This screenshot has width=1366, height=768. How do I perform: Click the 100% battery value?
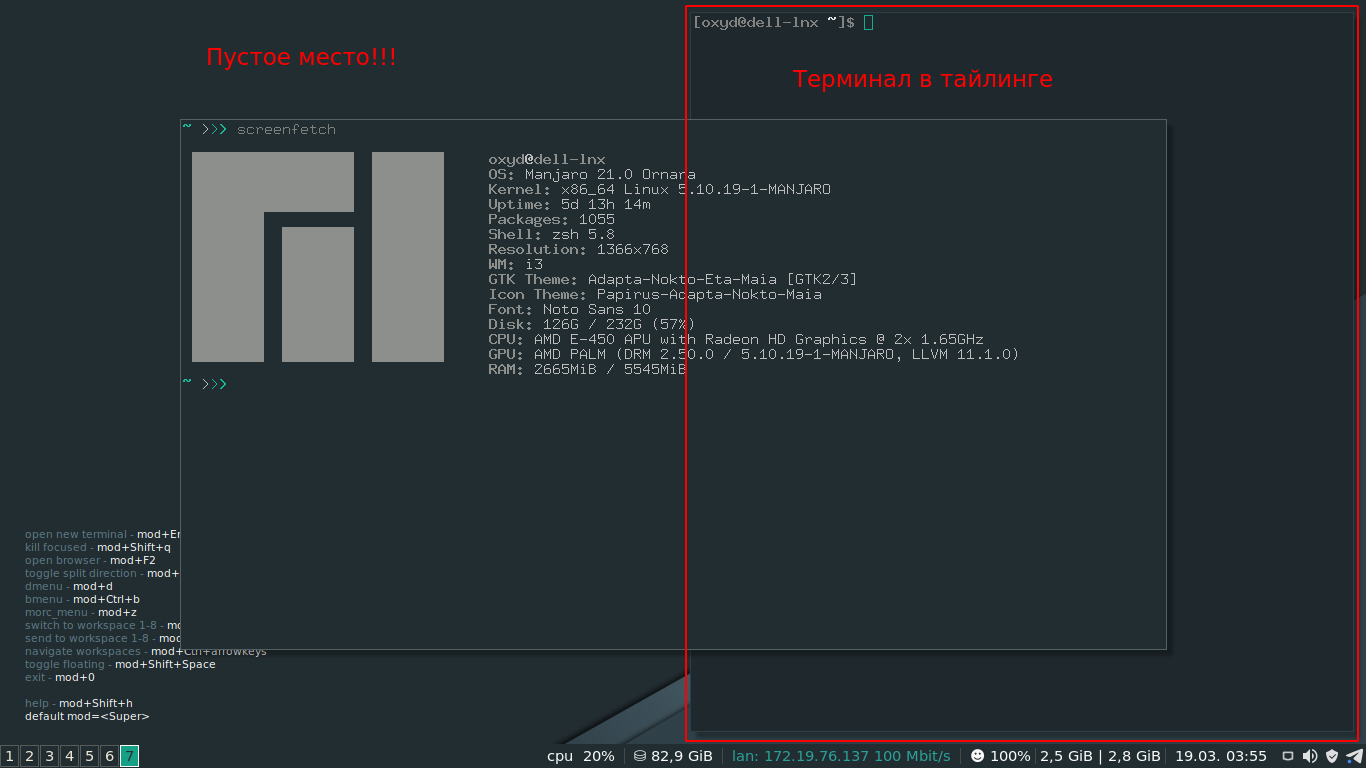click(x=1010, y=756)
